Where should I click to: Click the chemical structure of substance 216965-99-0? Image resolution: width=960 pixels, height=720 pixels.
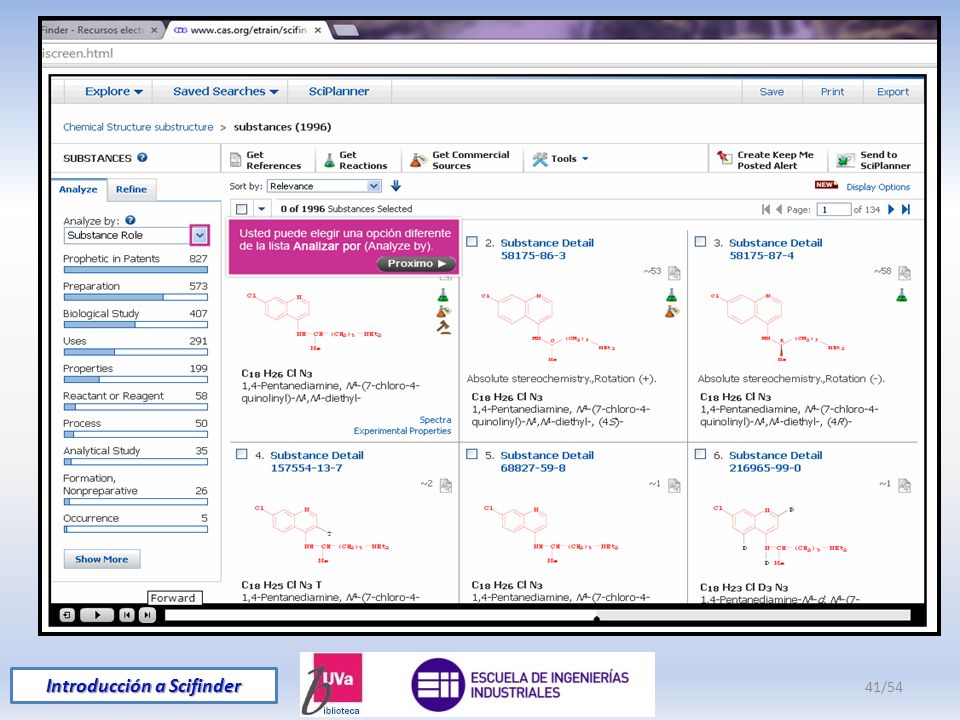pos(782,535)
